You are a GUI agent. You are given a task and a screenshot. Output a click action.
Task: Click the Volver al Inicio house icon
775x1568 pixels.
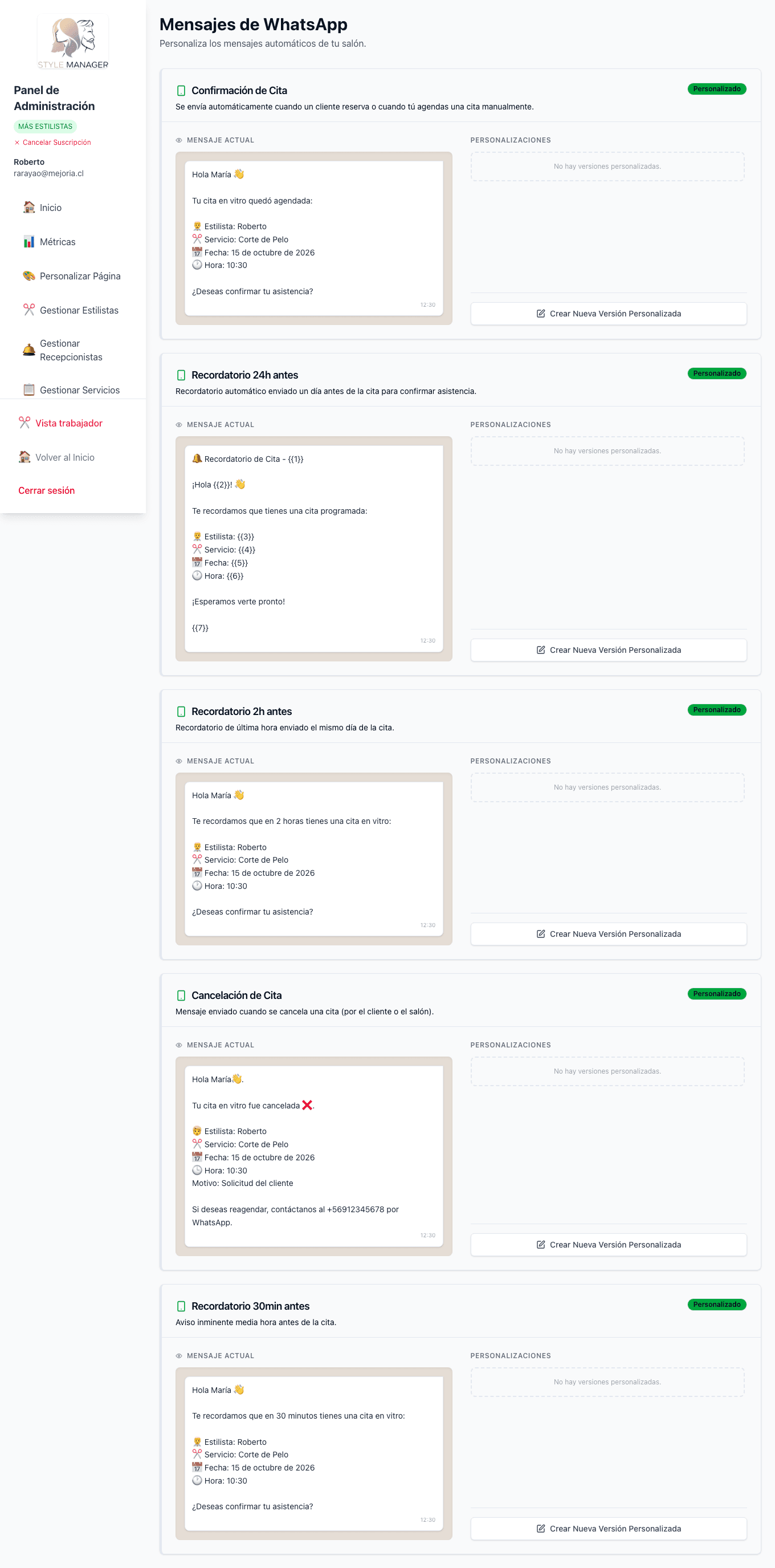pos(25,457)
